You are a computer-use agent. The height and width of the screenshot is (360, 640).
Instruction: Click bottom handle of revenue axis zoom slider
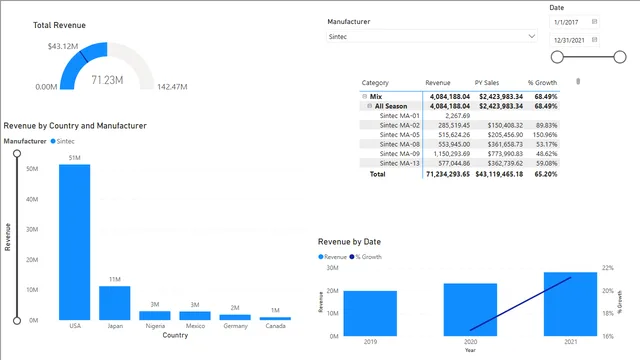point(17,320)
